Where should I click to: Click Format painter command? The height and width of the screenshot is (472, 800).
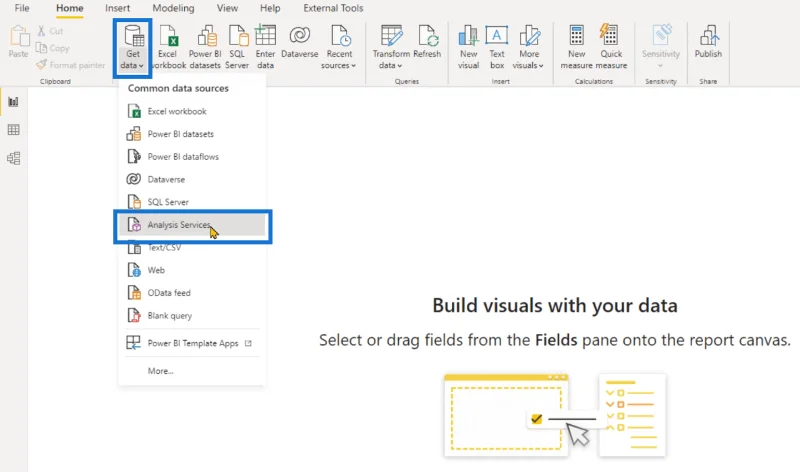71,65
